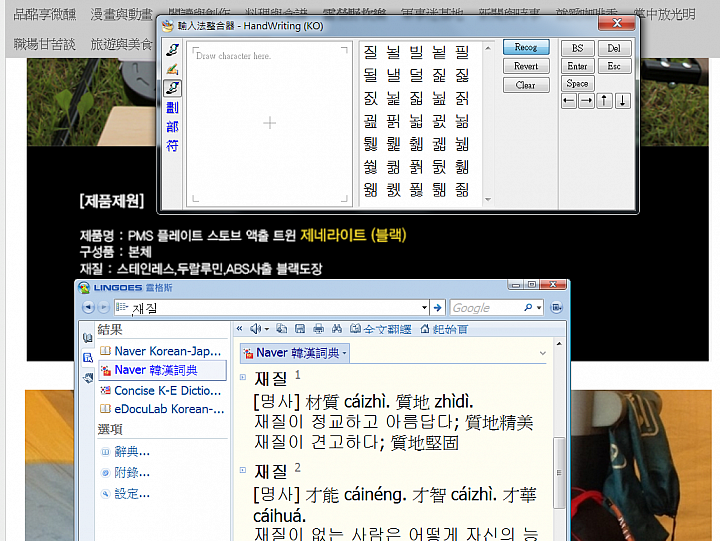Open the Lingoes search history dropdown
Image resolution: width=720 pixels, height=541 pixels.
point(425,308)
